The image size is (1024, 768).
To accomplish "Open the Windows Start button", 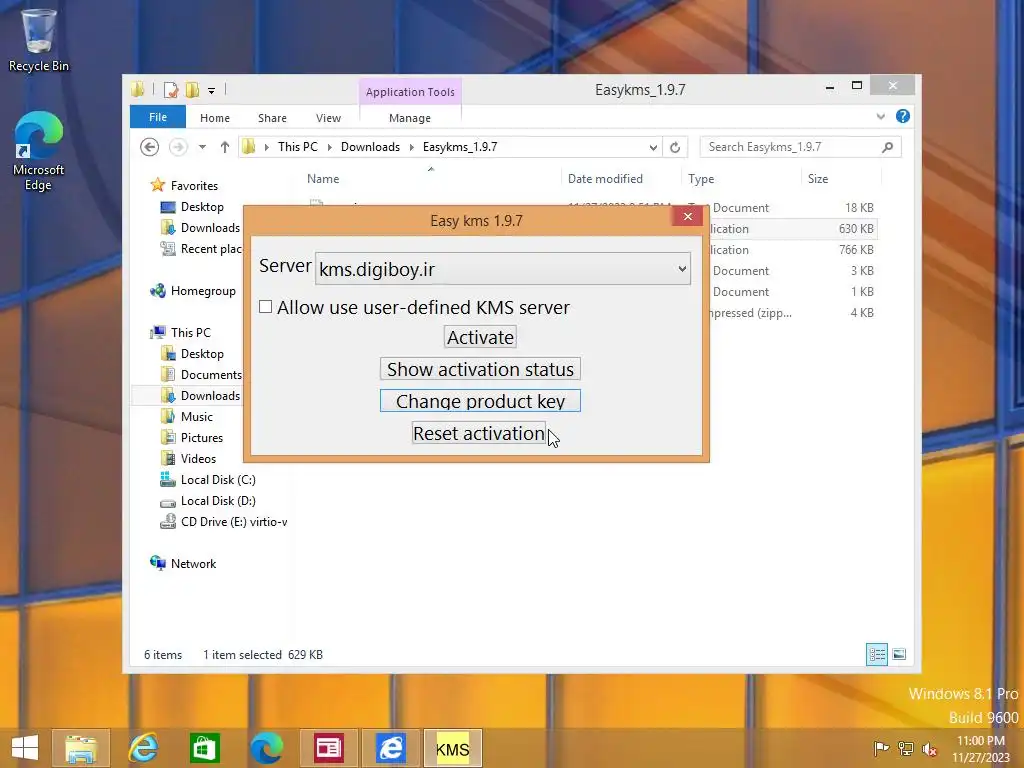I will [x=25, y=748].
